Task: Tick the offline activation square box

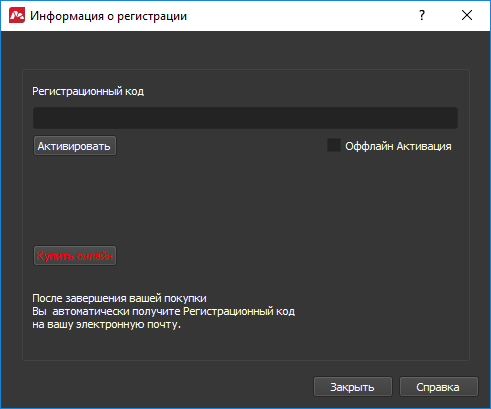Action: click(334, 145)
